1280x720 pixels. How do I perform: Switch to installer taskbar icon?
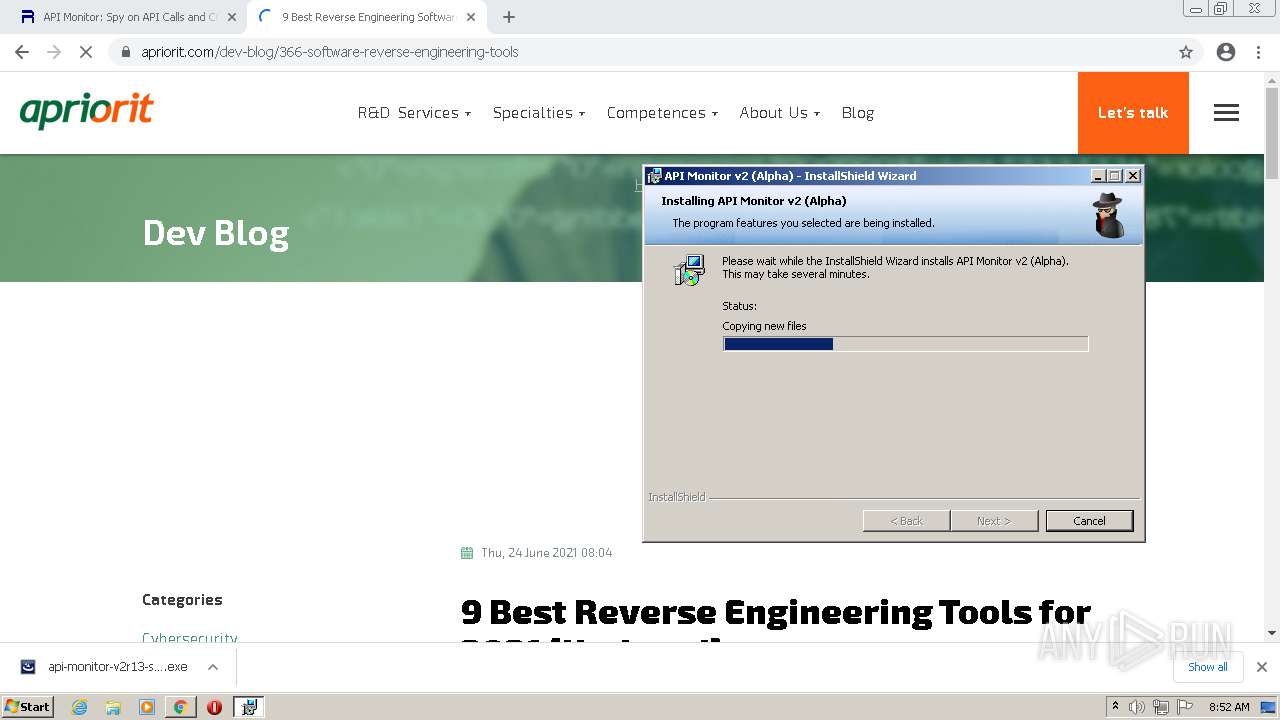(x=249, y=707)
